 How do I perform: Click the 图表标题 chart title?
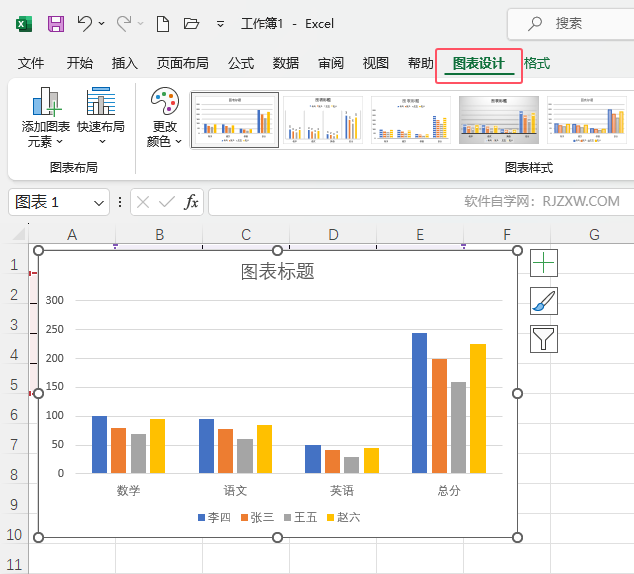coord(277,271)
